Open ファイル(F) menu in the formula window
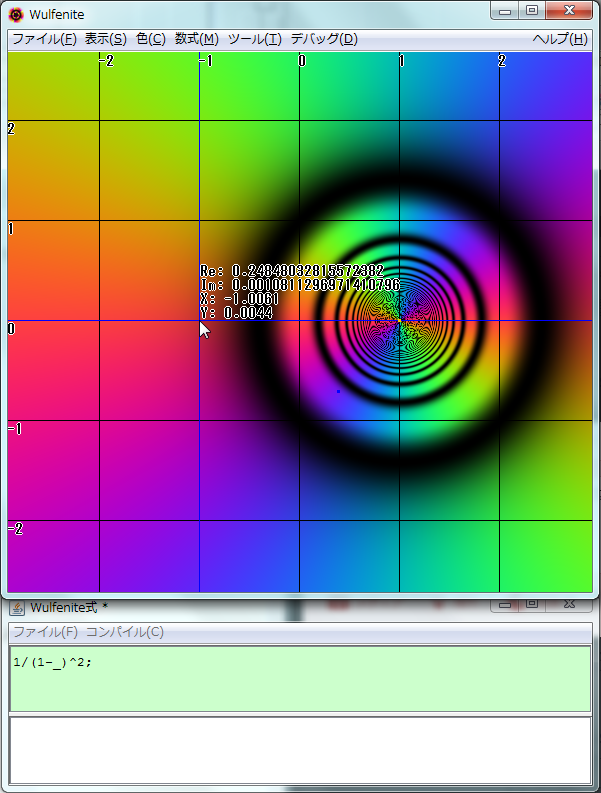 45,632
